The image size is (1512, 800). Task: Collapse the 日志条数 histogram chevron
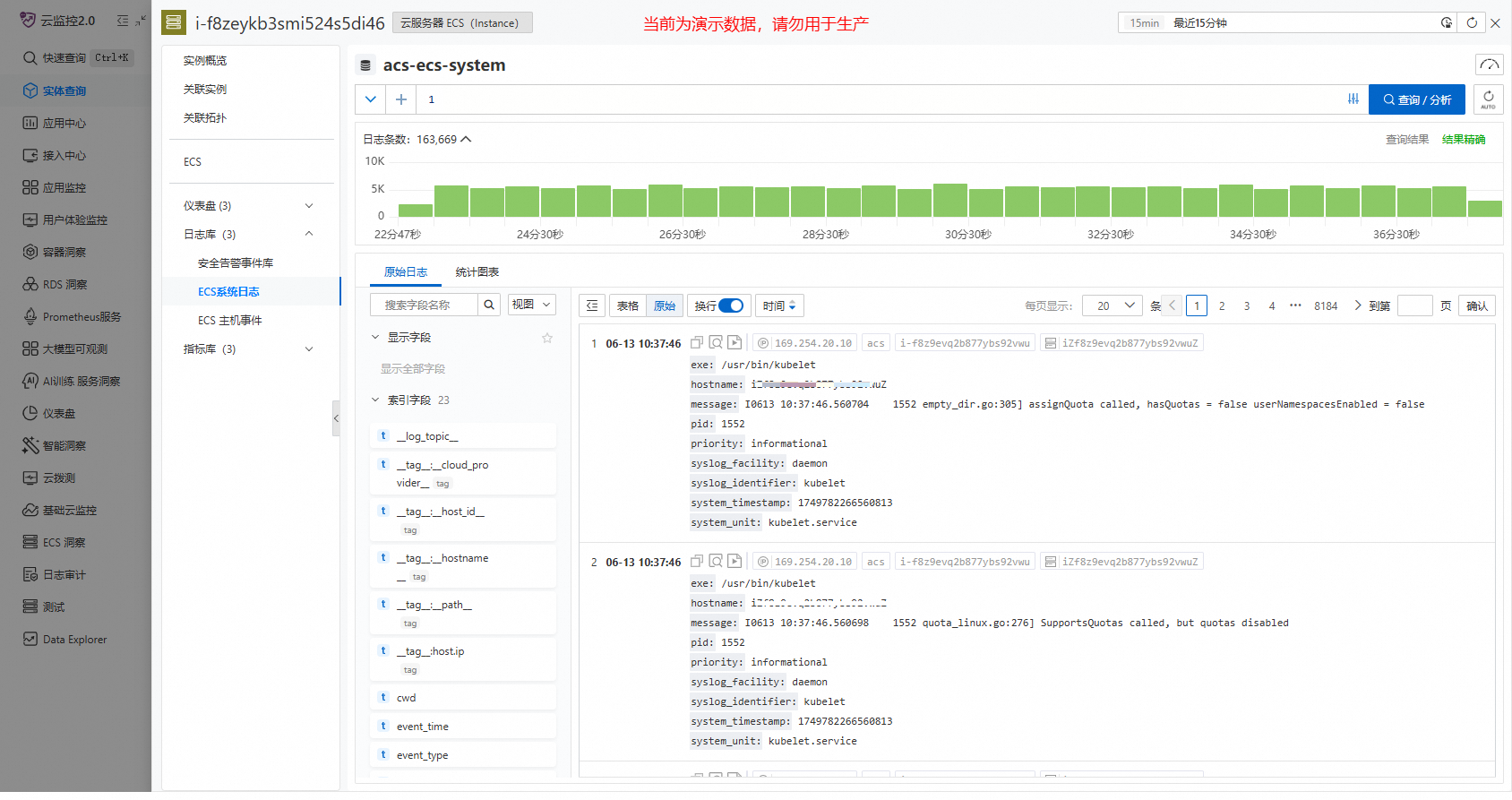coord(466,140)
